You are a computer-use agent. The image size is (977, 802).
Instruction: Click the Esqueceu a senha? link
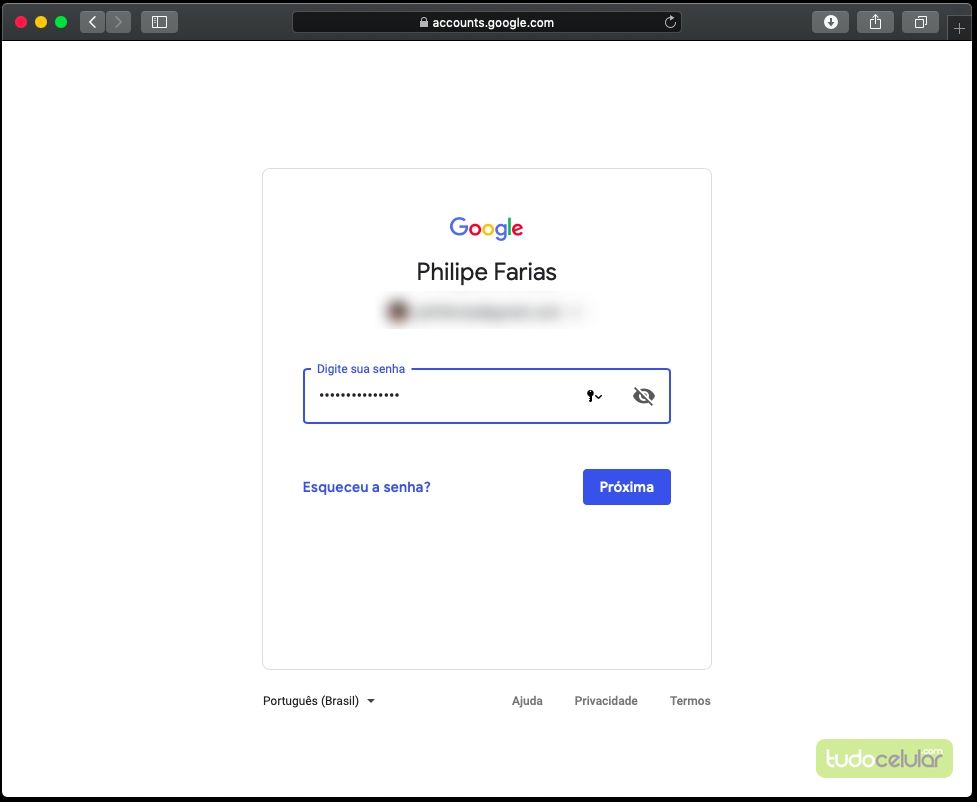point(366,487)
